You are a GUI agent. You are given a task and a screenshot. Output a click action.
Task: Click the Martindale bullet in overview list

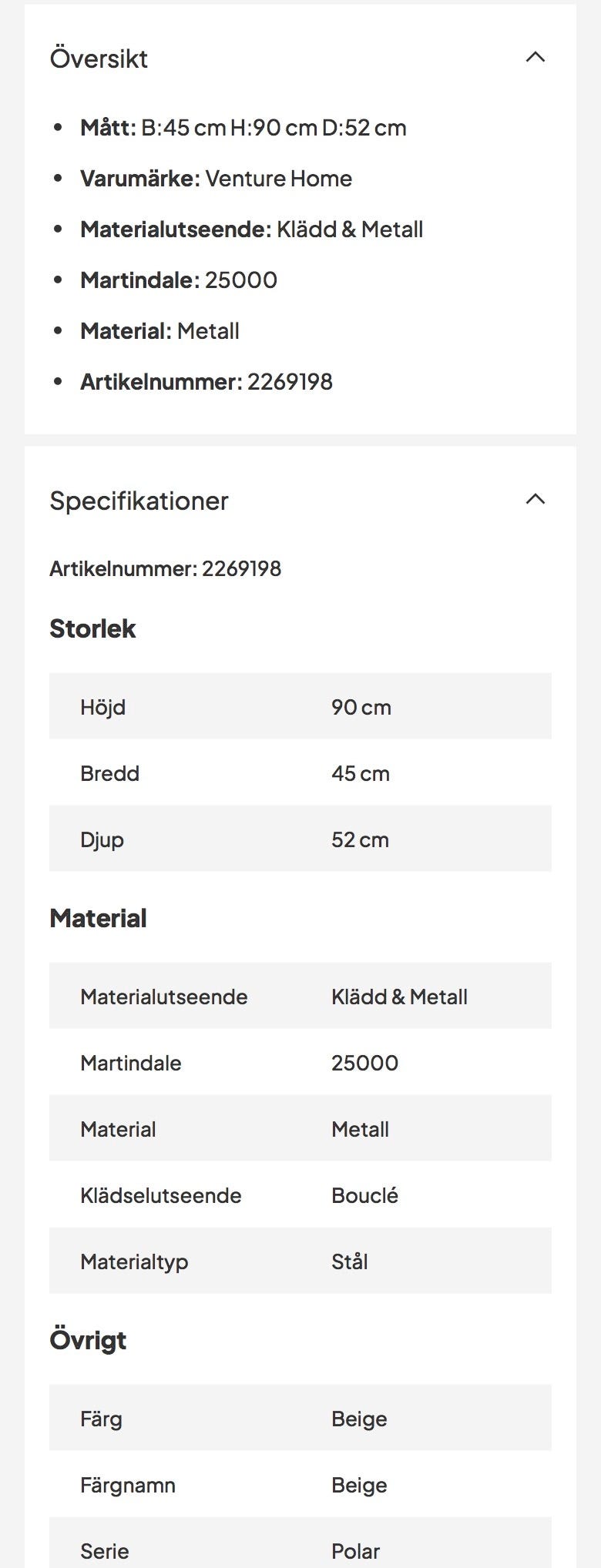[x=179, y=280]
